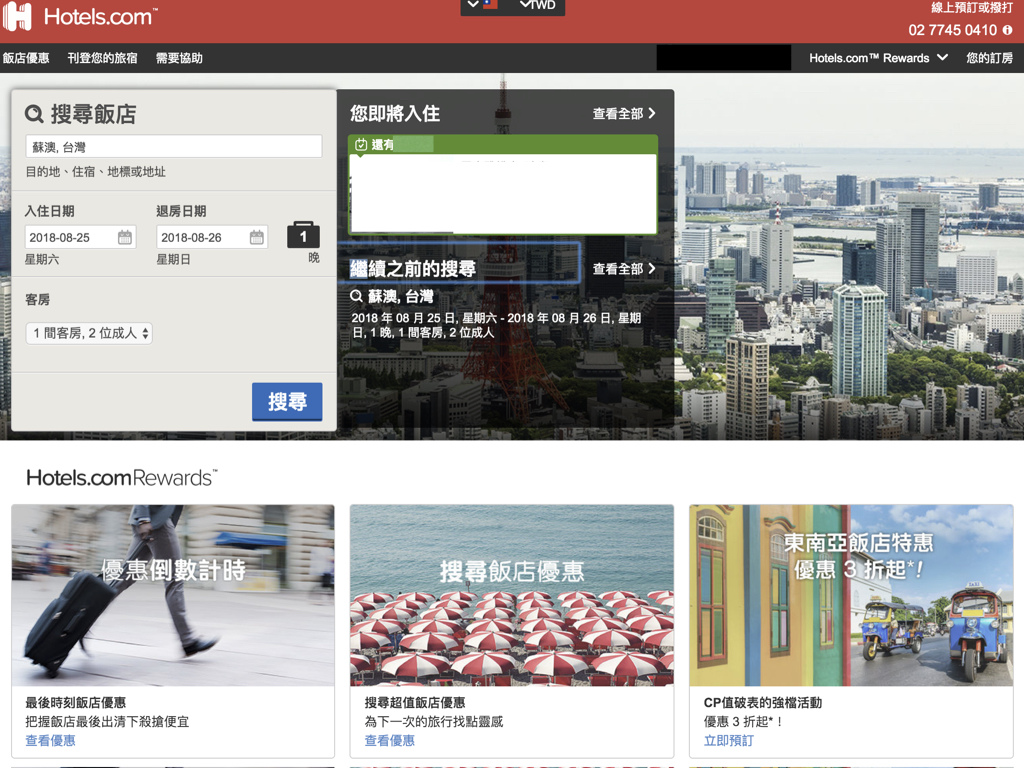Click the 繼續之前的搜尋 heading

click(413, 268)
